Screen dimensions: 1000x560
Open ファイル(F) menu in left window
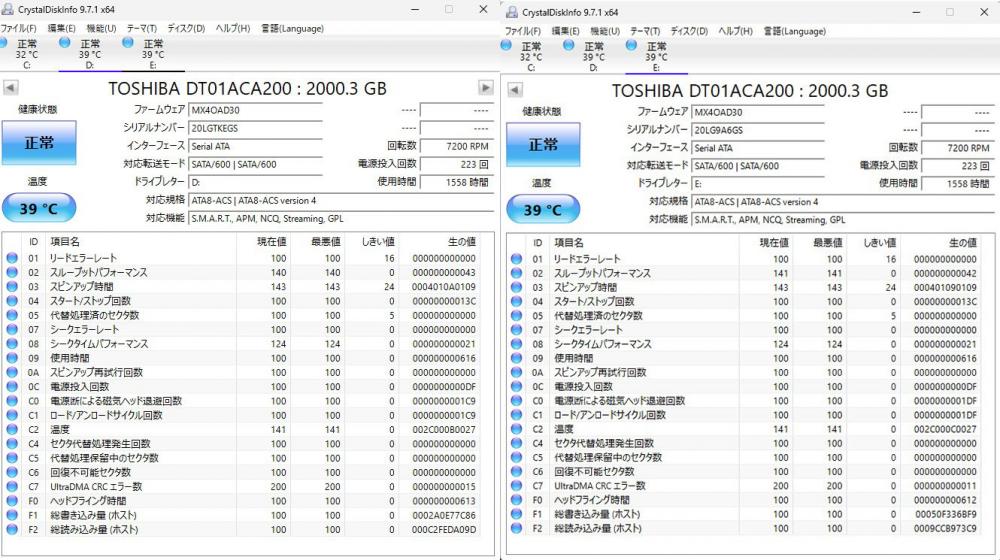(18, 29)
